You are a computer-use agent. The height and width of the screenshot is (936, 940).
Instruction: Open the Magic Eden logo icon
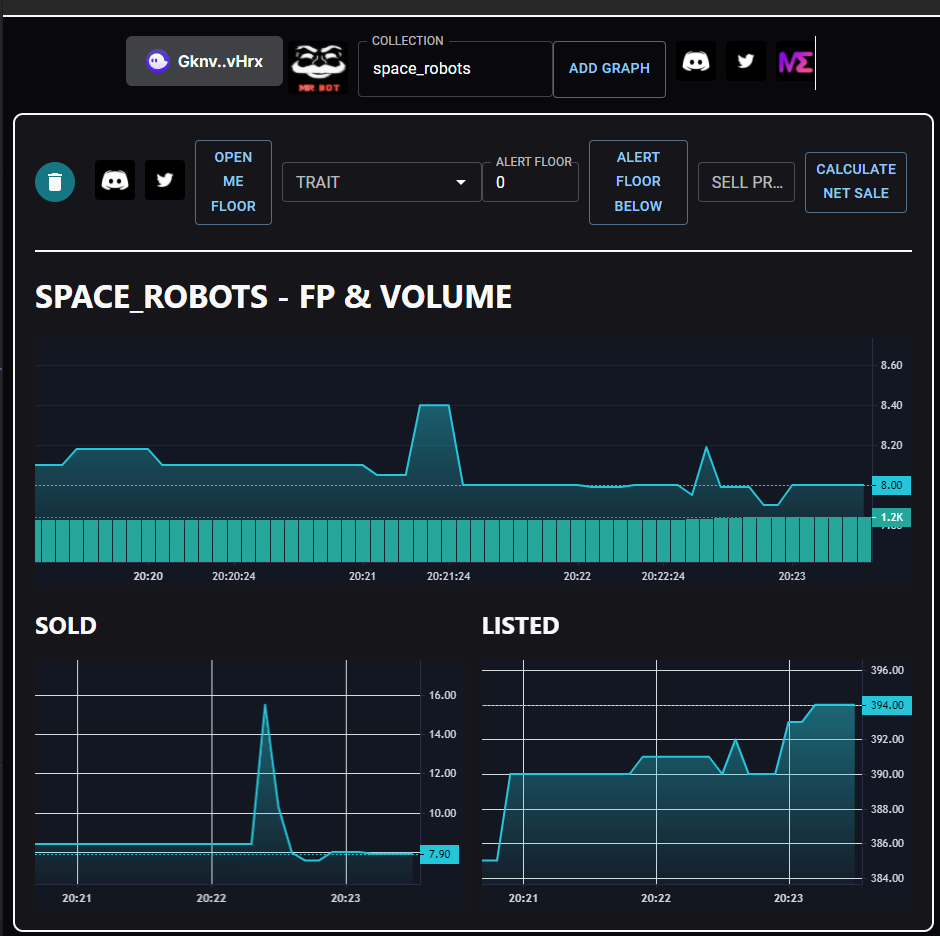(x=795, y=62)
